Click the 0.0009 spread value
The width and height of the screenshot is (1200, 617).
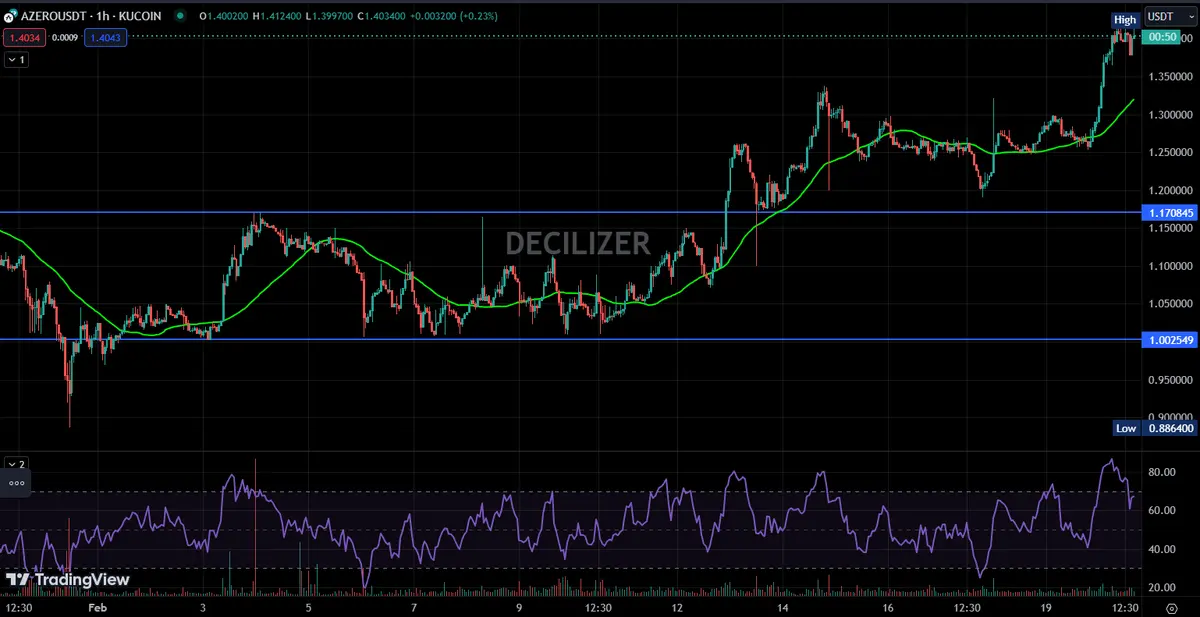tap(63, 38)
